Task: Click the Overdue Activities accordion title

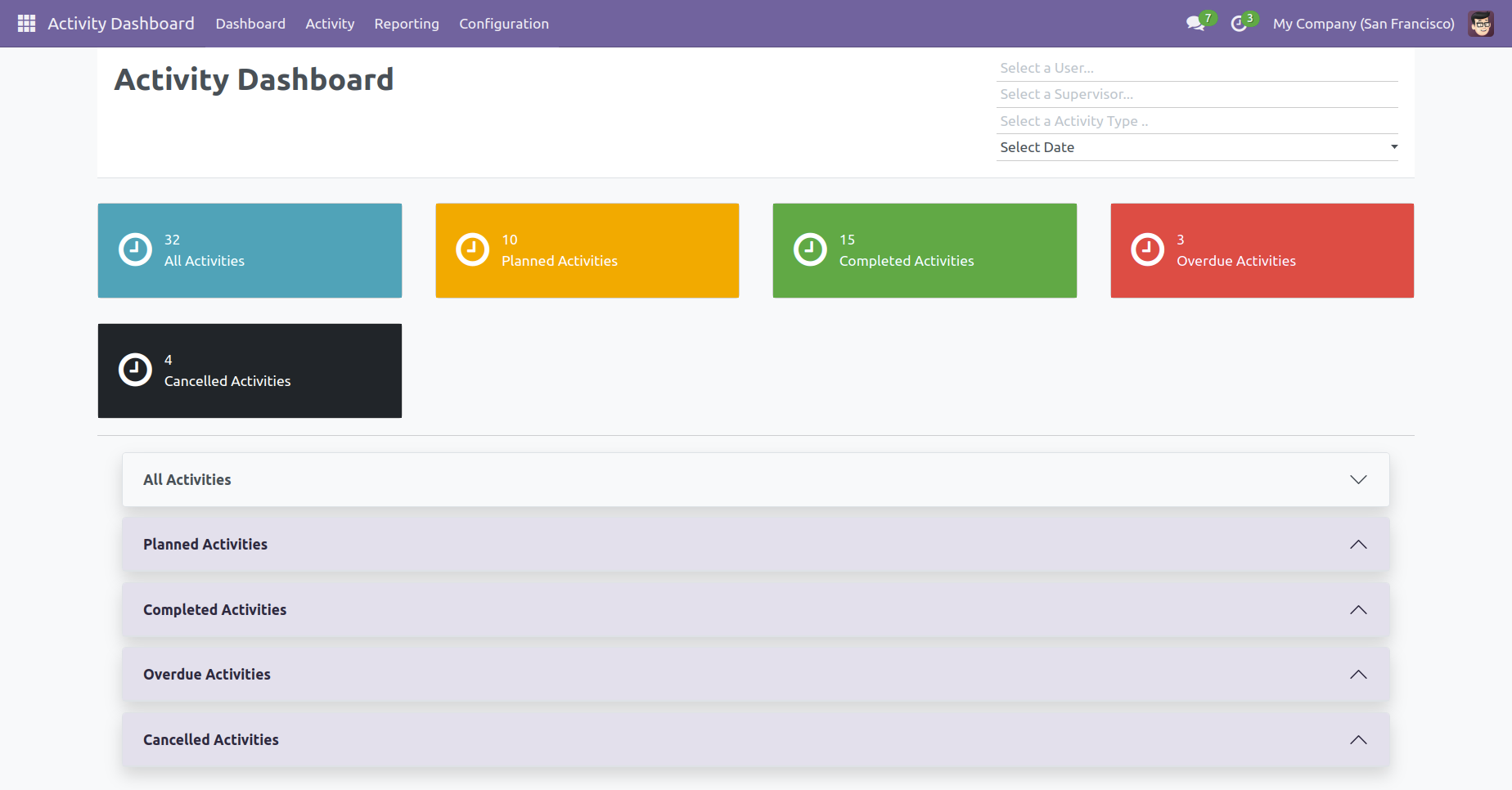Action: tap(207, 675)
